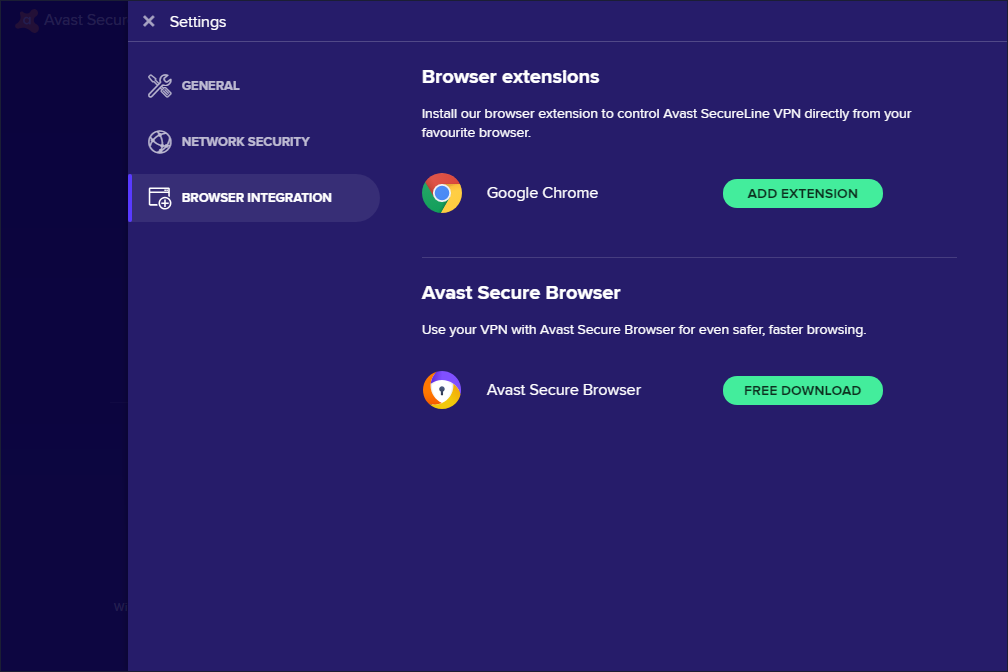
Task: Click the 'Settings' title text
Action: [x=198, y=22]
